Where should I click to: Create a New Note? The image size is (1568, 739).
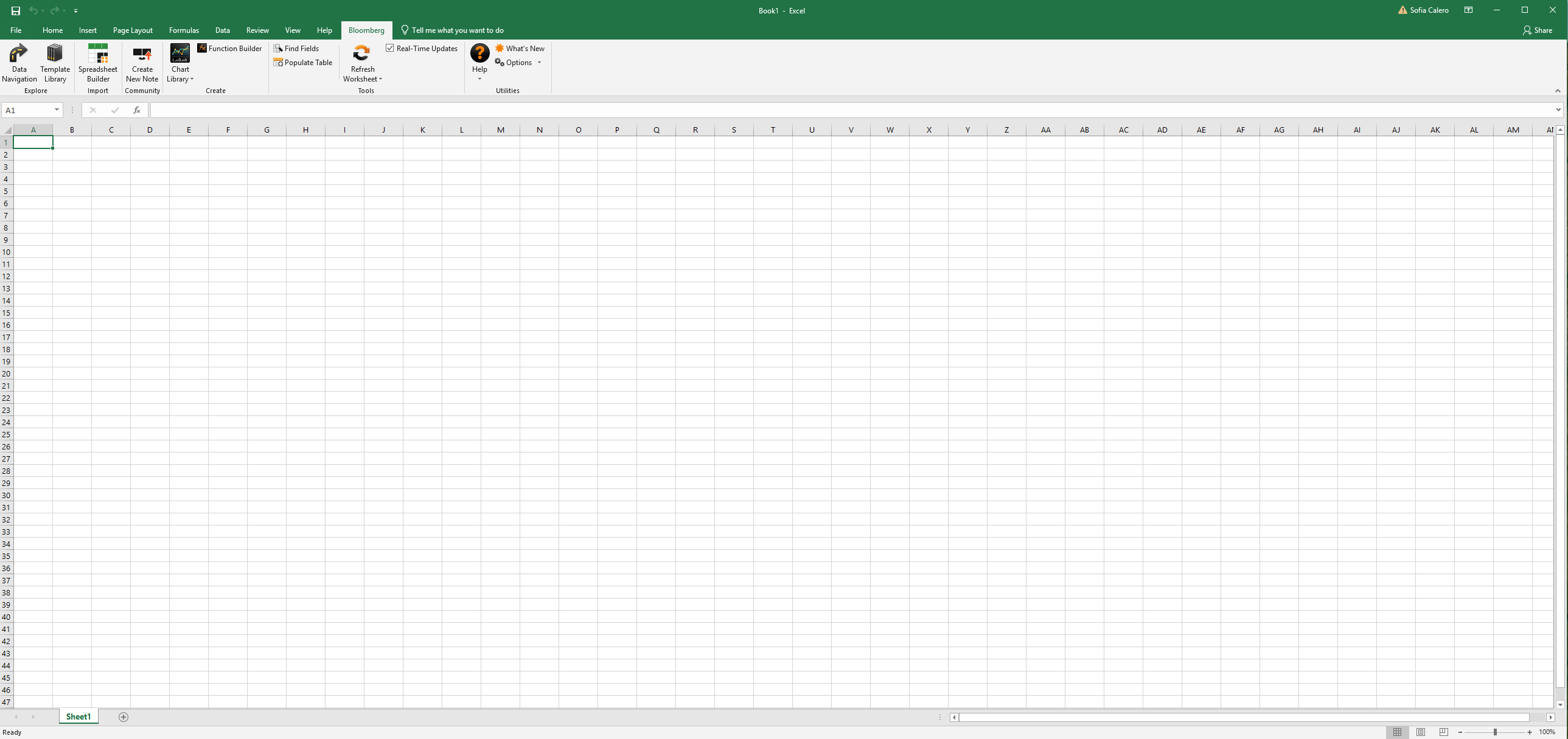(x=141, y=63)
